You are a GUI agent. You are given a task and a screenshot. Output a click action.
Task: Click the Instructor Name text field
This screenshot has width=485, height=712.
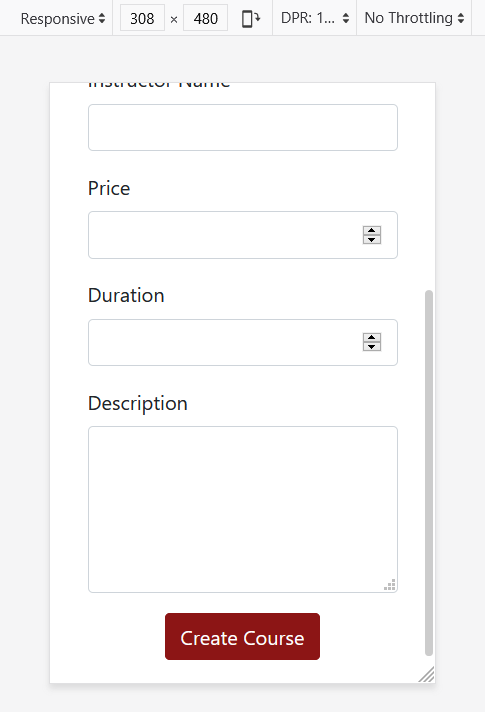click(x=243, y=128)
